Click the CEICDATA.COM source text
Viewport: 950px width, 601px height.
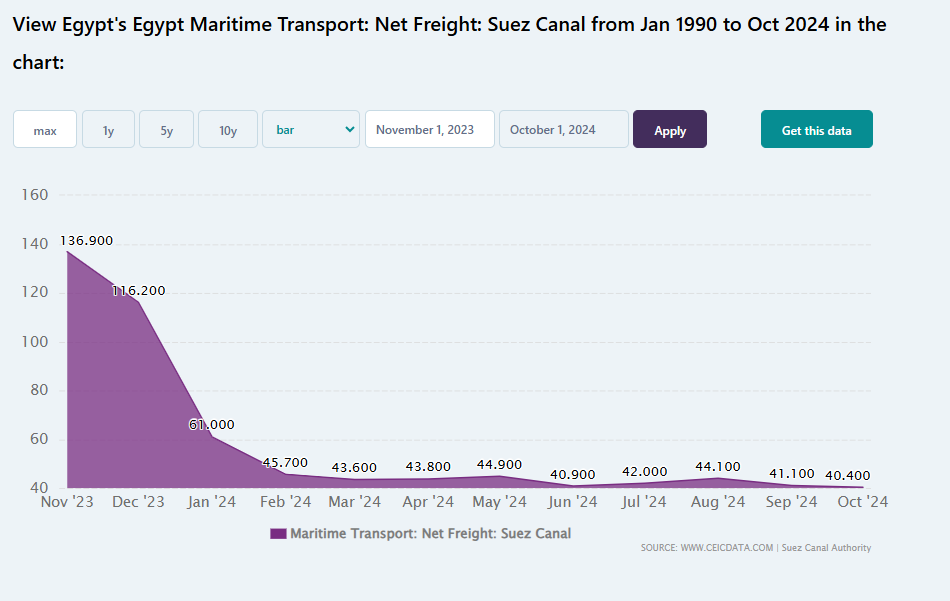[726, 548]
